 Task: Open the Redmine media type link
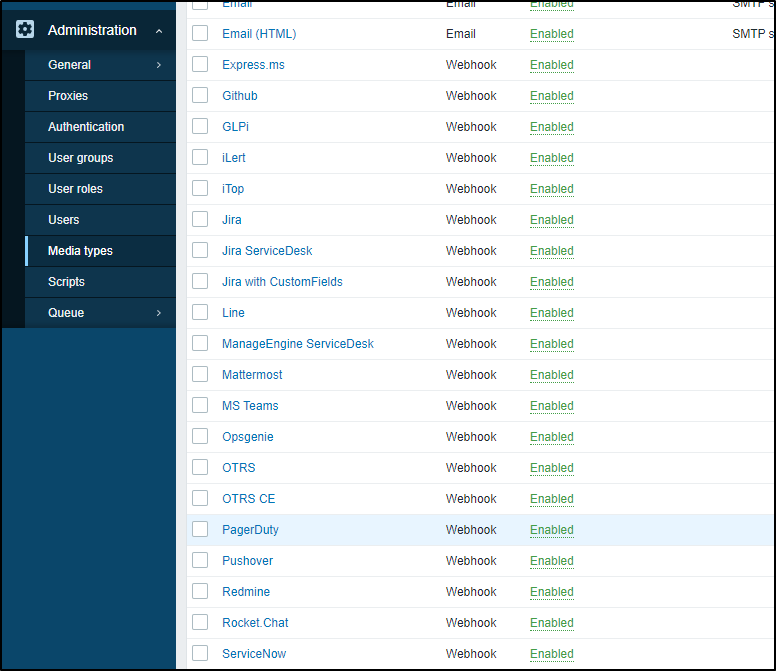coord(246,592)
